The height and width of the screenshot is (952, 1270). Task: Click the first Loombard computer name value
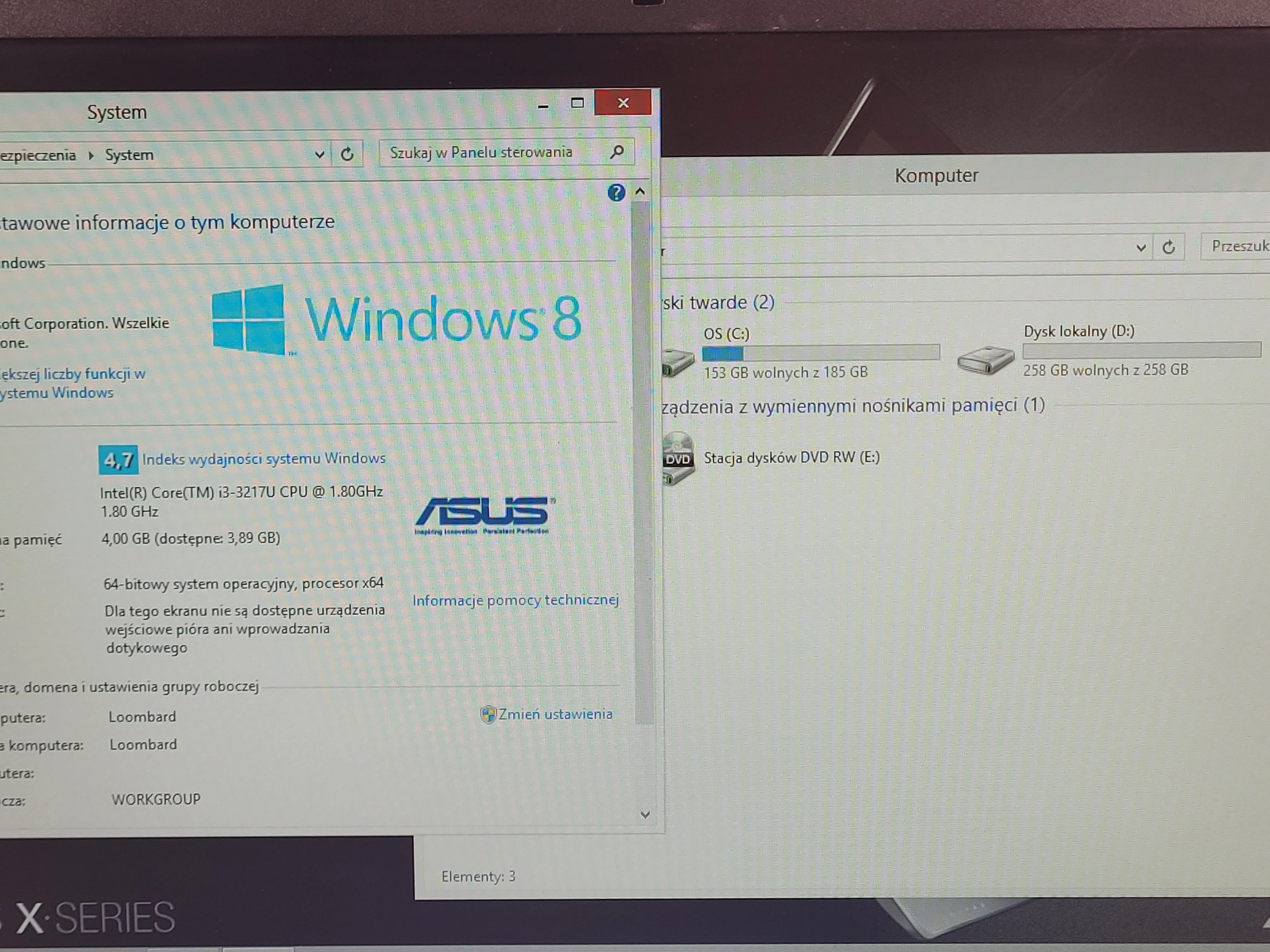tap(142, 717)
